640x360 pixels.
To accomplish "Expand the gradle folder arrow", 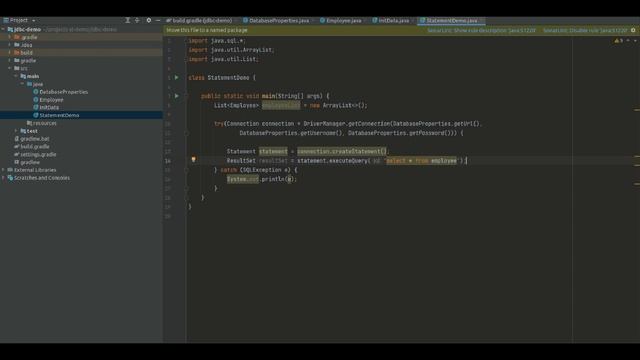I will tap(10, 60).
